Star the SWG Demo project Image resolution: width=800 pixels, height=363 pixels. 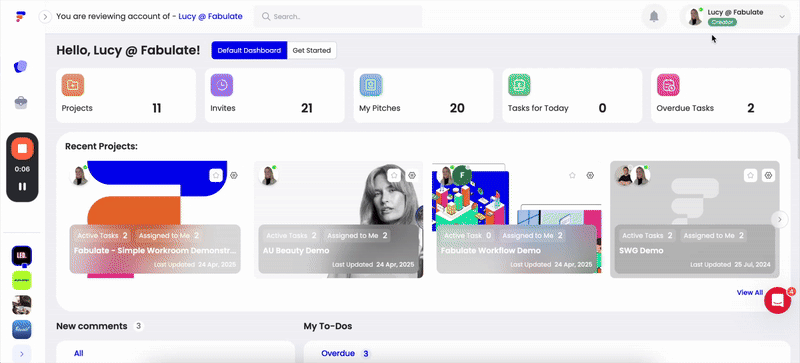(750, 175)
